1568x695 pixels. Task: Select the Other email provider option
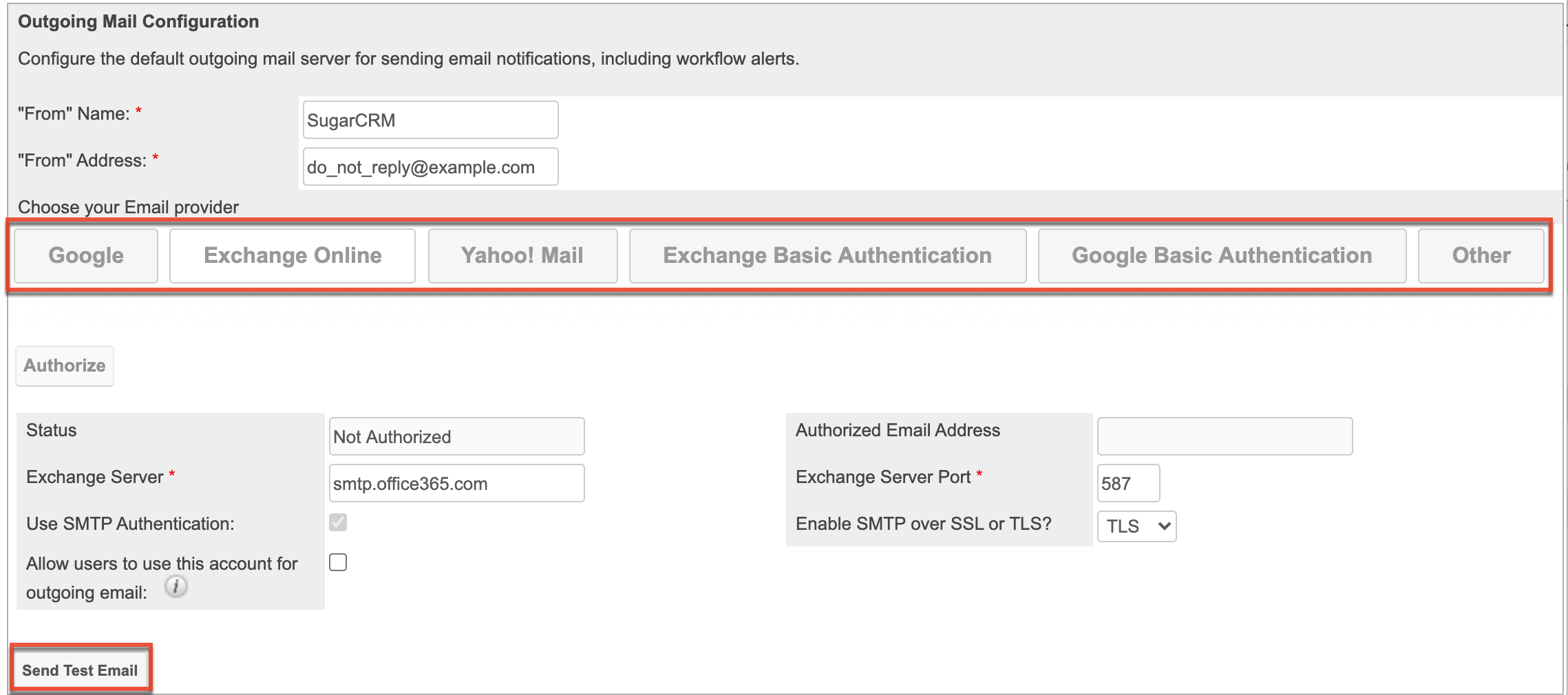pos(1481,255)
